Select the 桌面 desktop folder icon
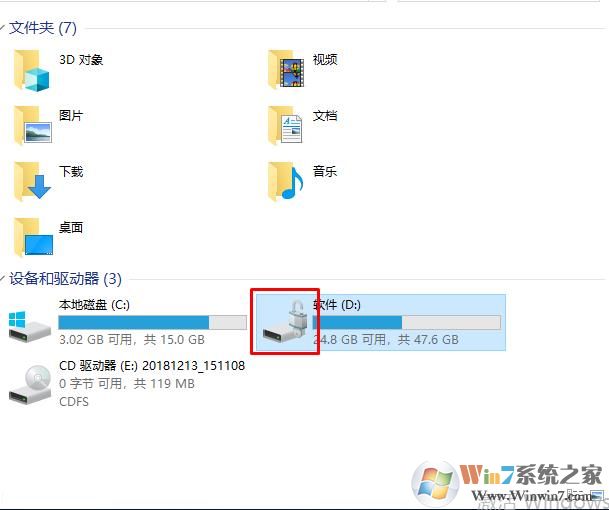The width and height of the screenshot is (609, 510). (33, 237)
